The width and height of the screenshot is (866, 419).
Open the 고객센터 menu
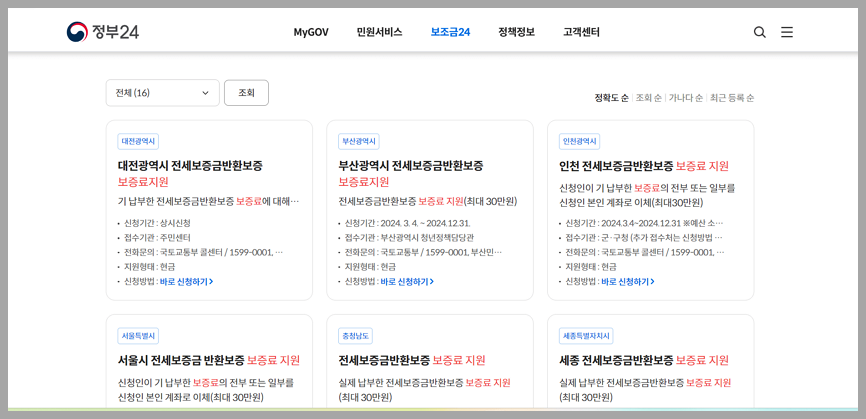coord(582,32)
